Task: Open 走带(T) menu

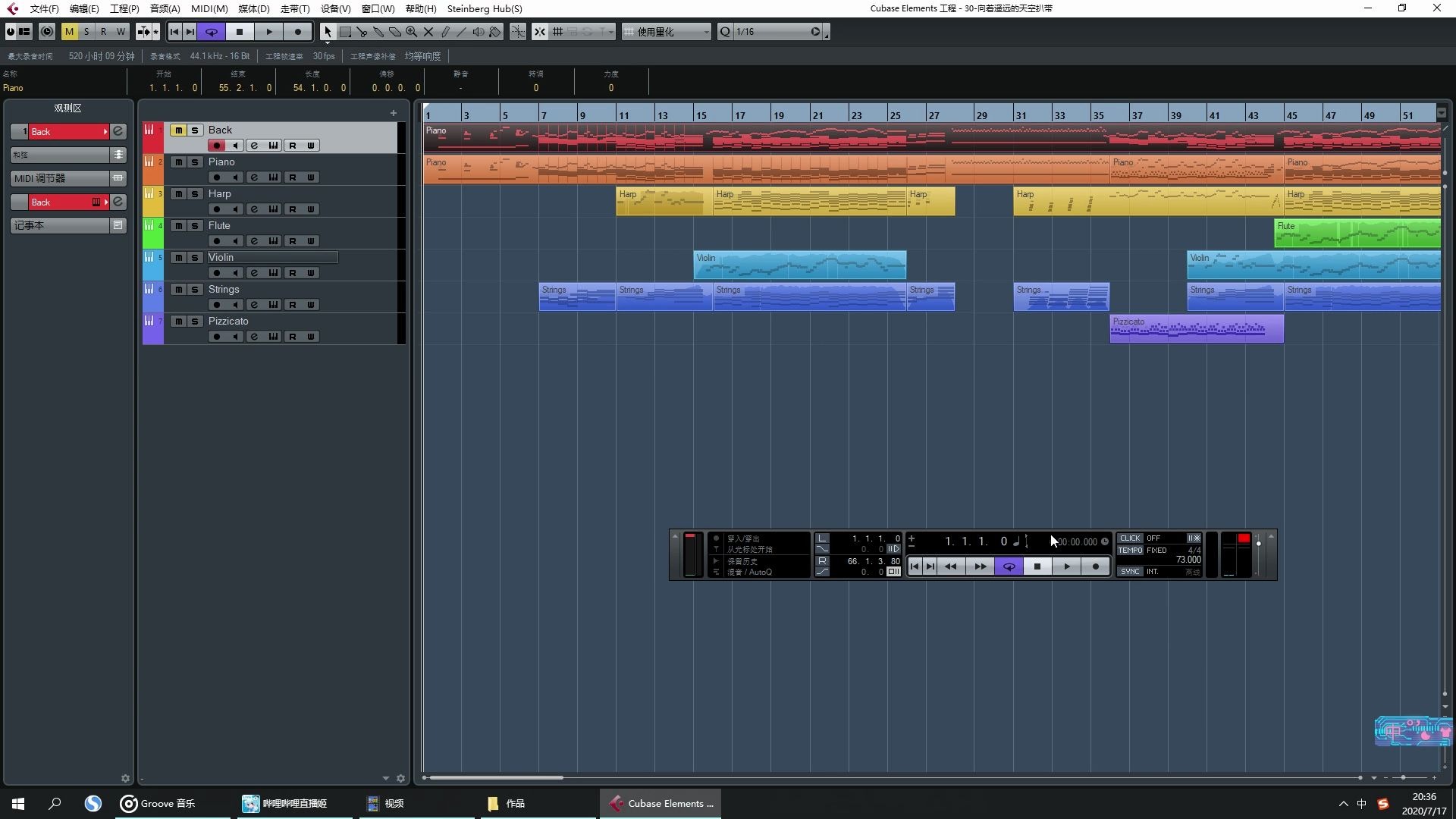Action: (x=295, y=8)
